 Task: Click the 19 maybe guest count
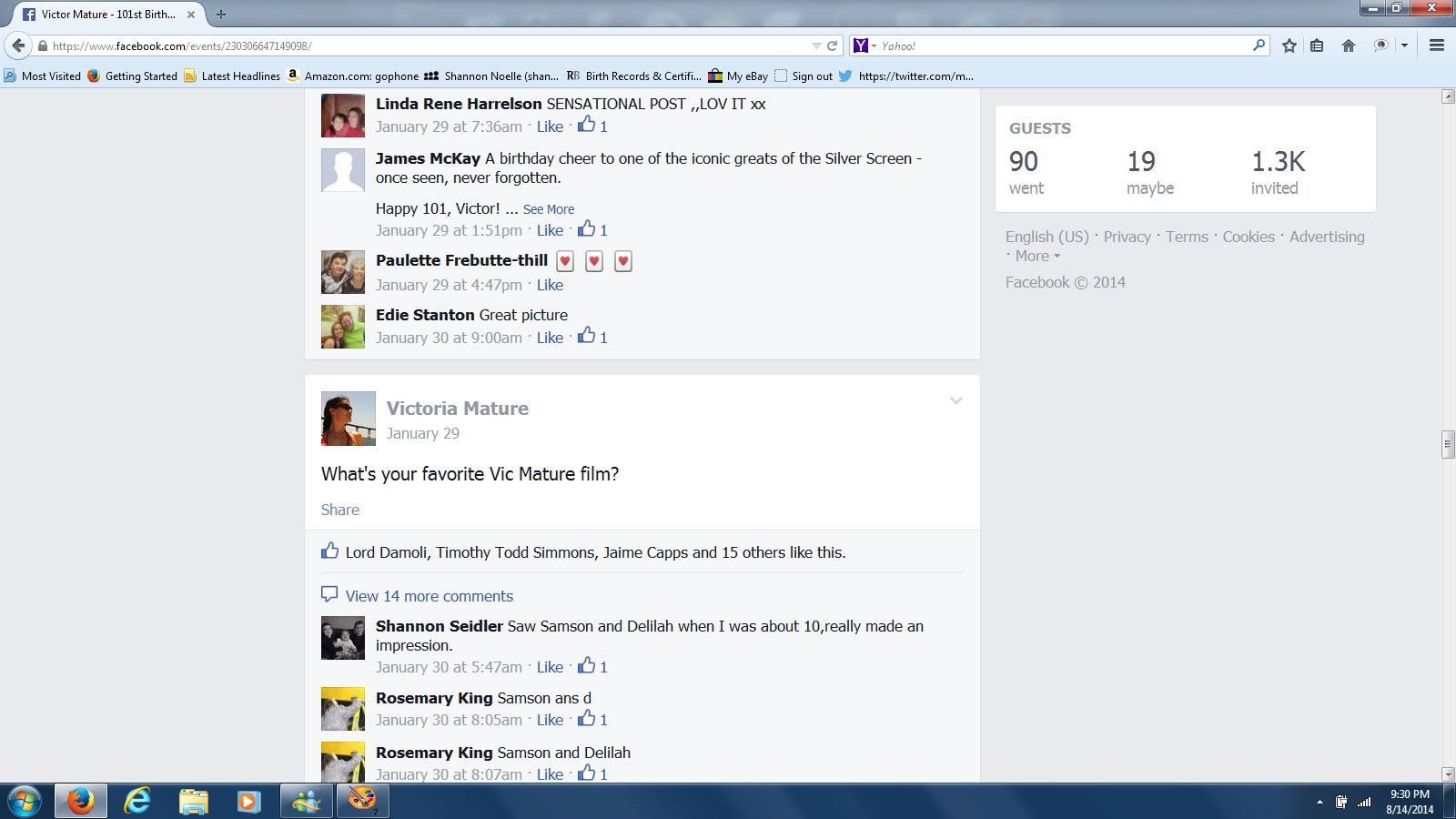1150,173
